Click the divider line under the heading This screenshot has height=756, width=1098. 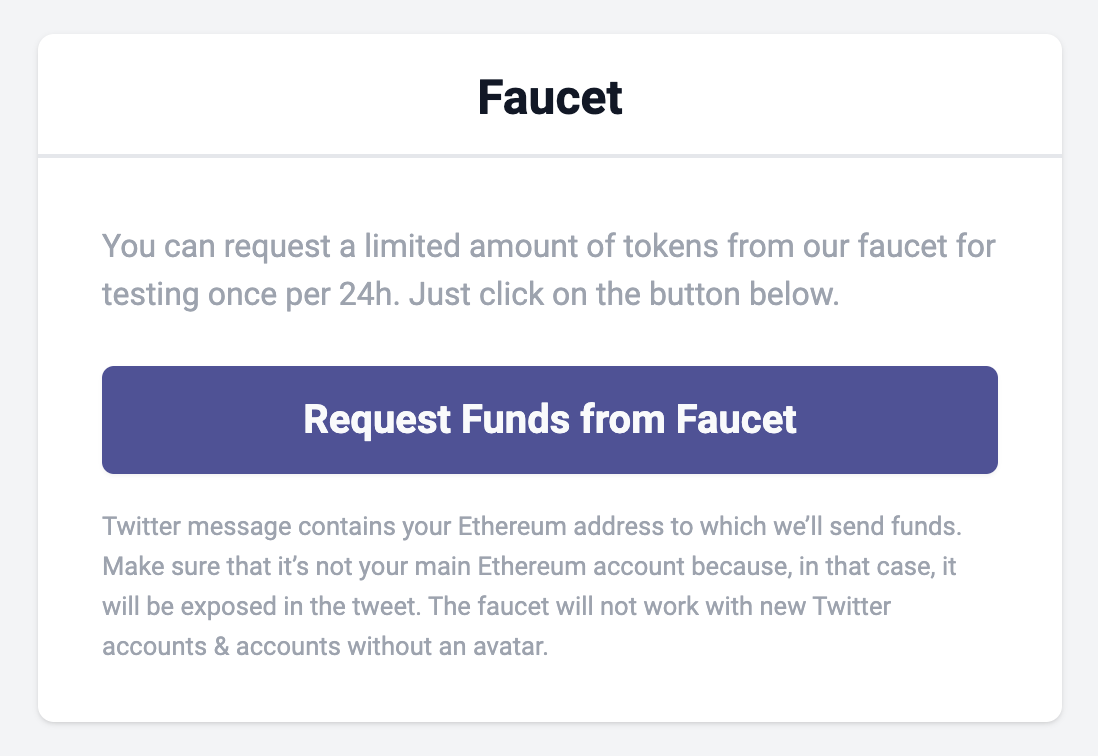[549, 154]
